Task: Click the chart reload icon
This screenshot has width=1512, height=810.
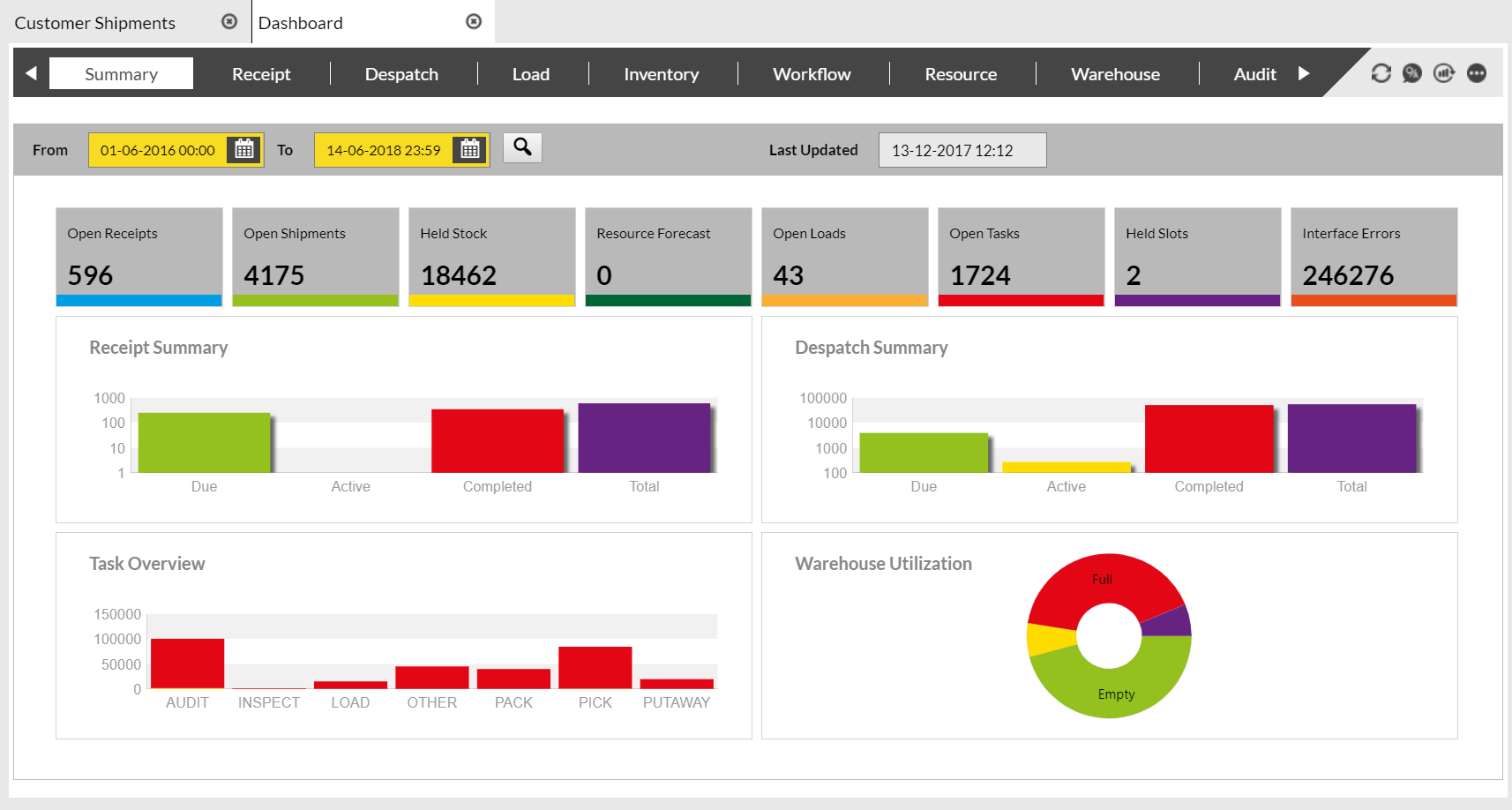Action: coord(1444,73)
